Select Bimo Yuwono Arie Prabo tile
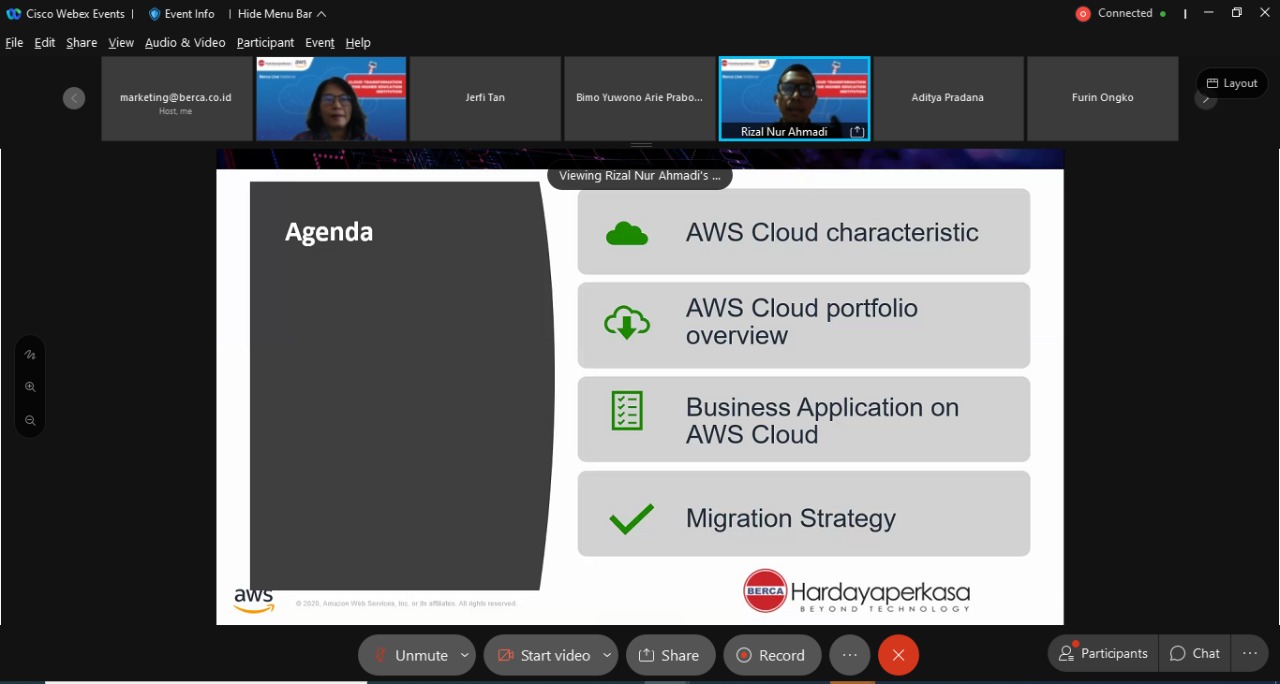Screen dimensions: 1280x684 click(639, 98)
